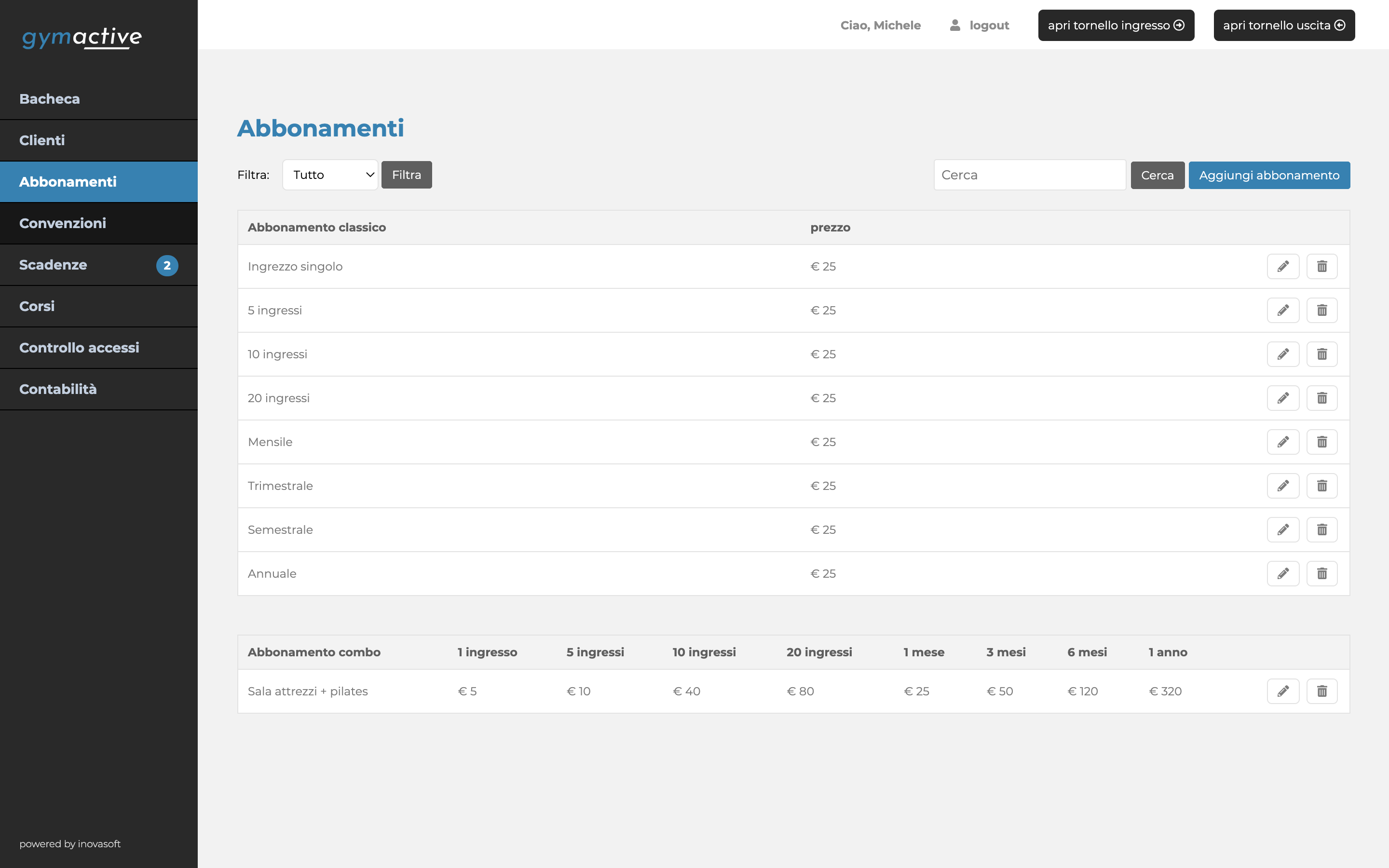1389x868 pixels.
Task: Click apri tornello uscita button
Action: (1284, 25)
